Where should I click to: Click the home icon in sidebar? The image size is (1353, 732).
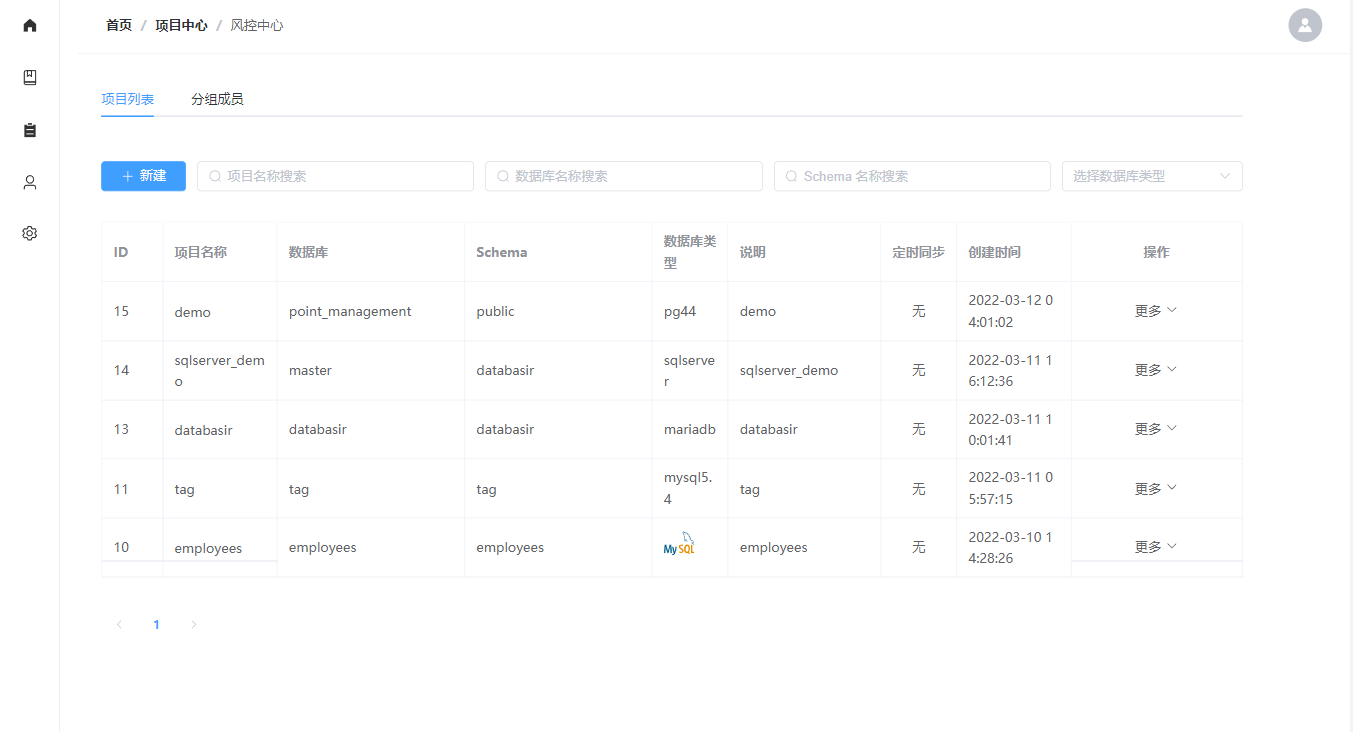pos(30,25)
